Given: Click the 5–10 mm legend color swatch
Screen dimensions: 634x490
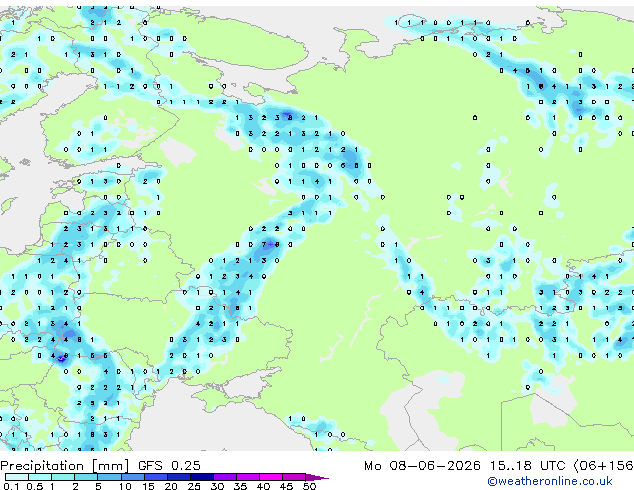Looking at the screenshot, I should [x=110, y=477].
